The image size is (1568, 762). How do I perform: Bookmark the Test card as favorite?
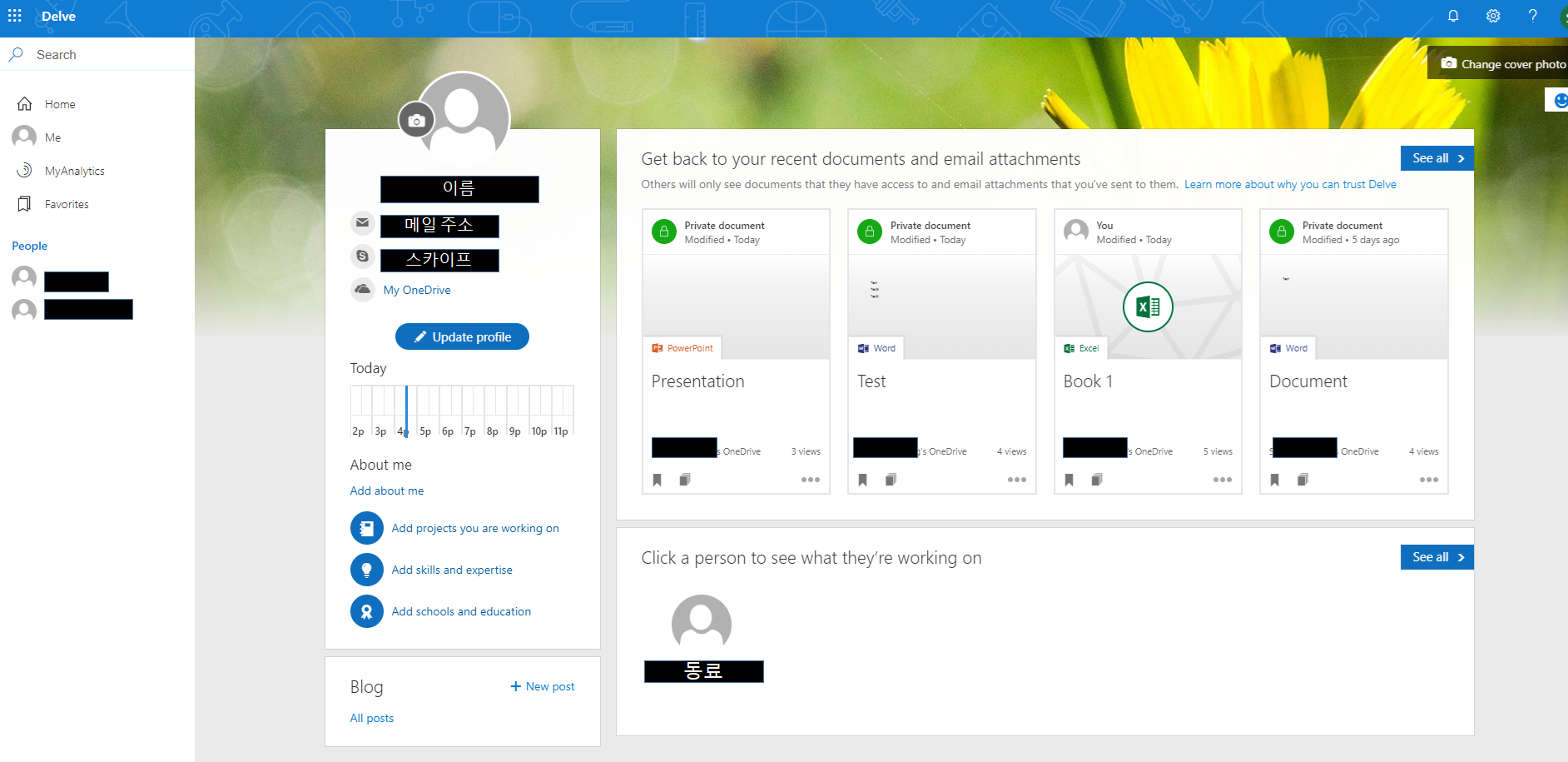tap(863, 480)
